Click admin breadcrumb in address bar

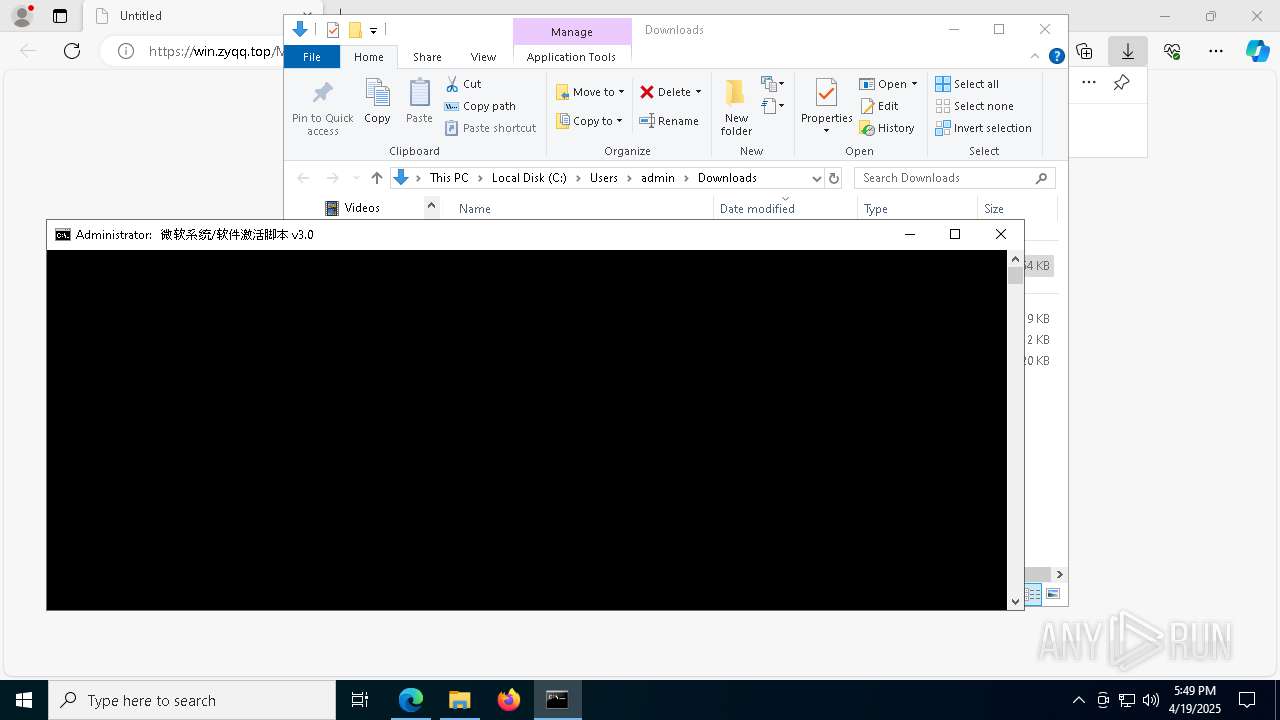coord(658,178)
